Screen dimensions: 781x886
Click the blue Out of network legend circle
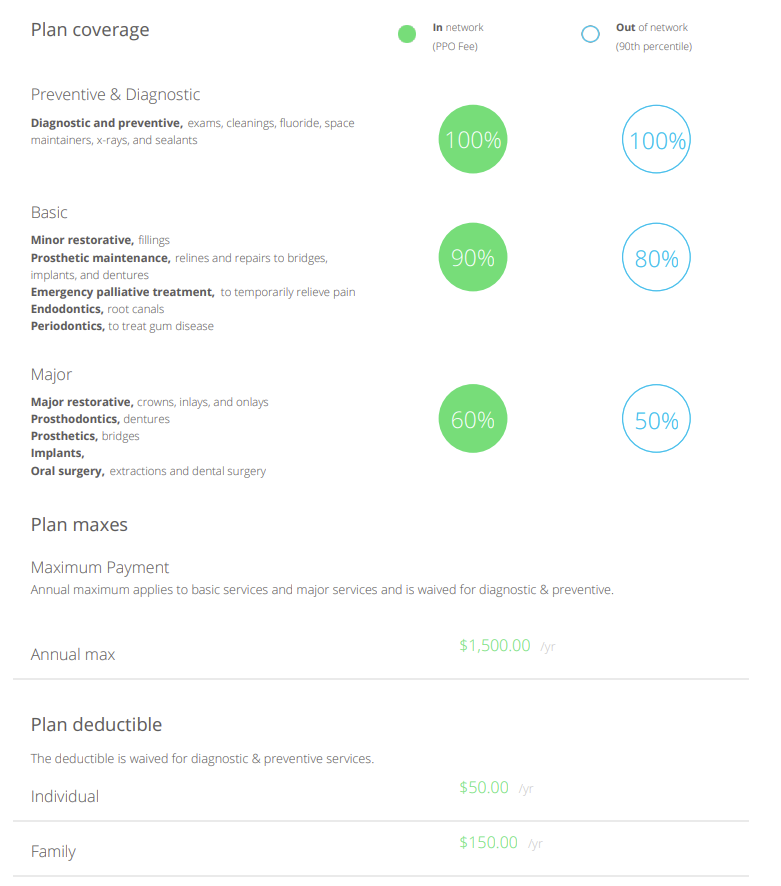[590, 35]
